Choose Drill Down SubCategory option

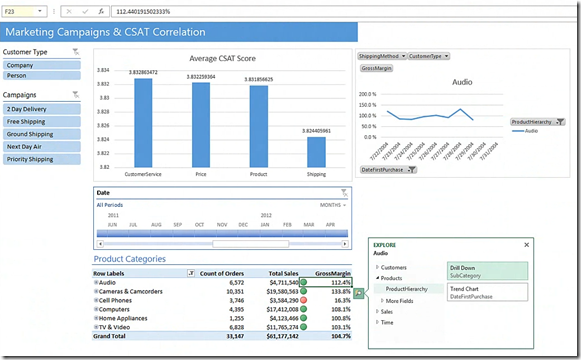(487, 271)
